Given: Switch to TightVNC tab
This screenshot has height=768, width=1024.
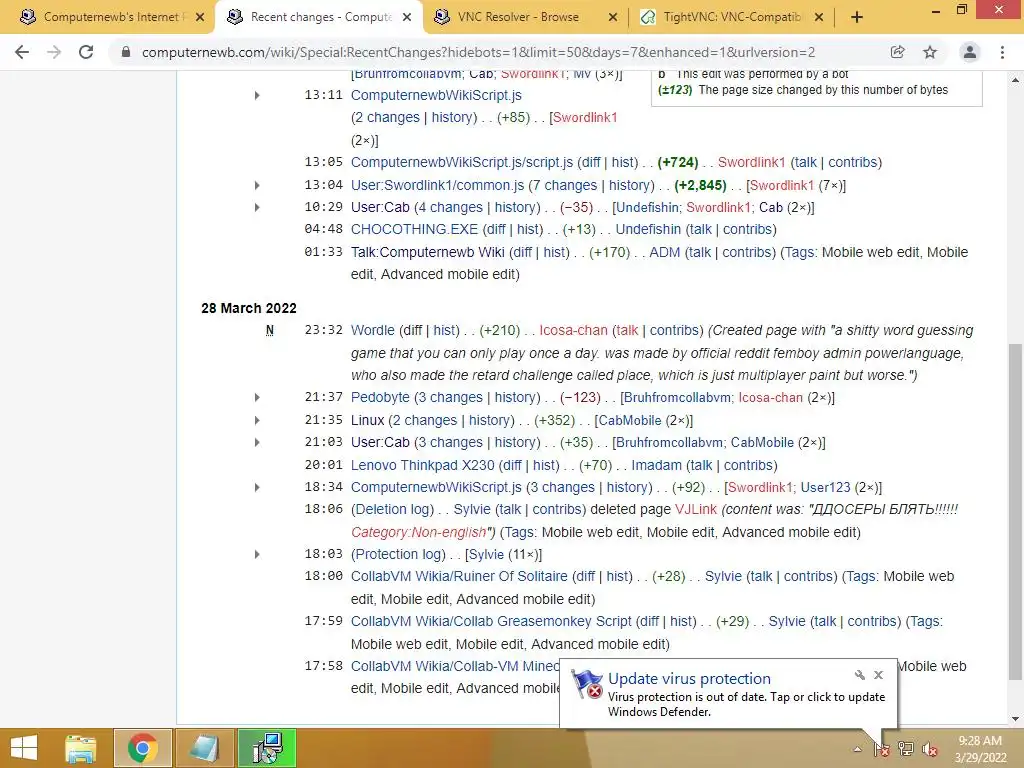Looking at the screenshot, I should pos(731,18).
